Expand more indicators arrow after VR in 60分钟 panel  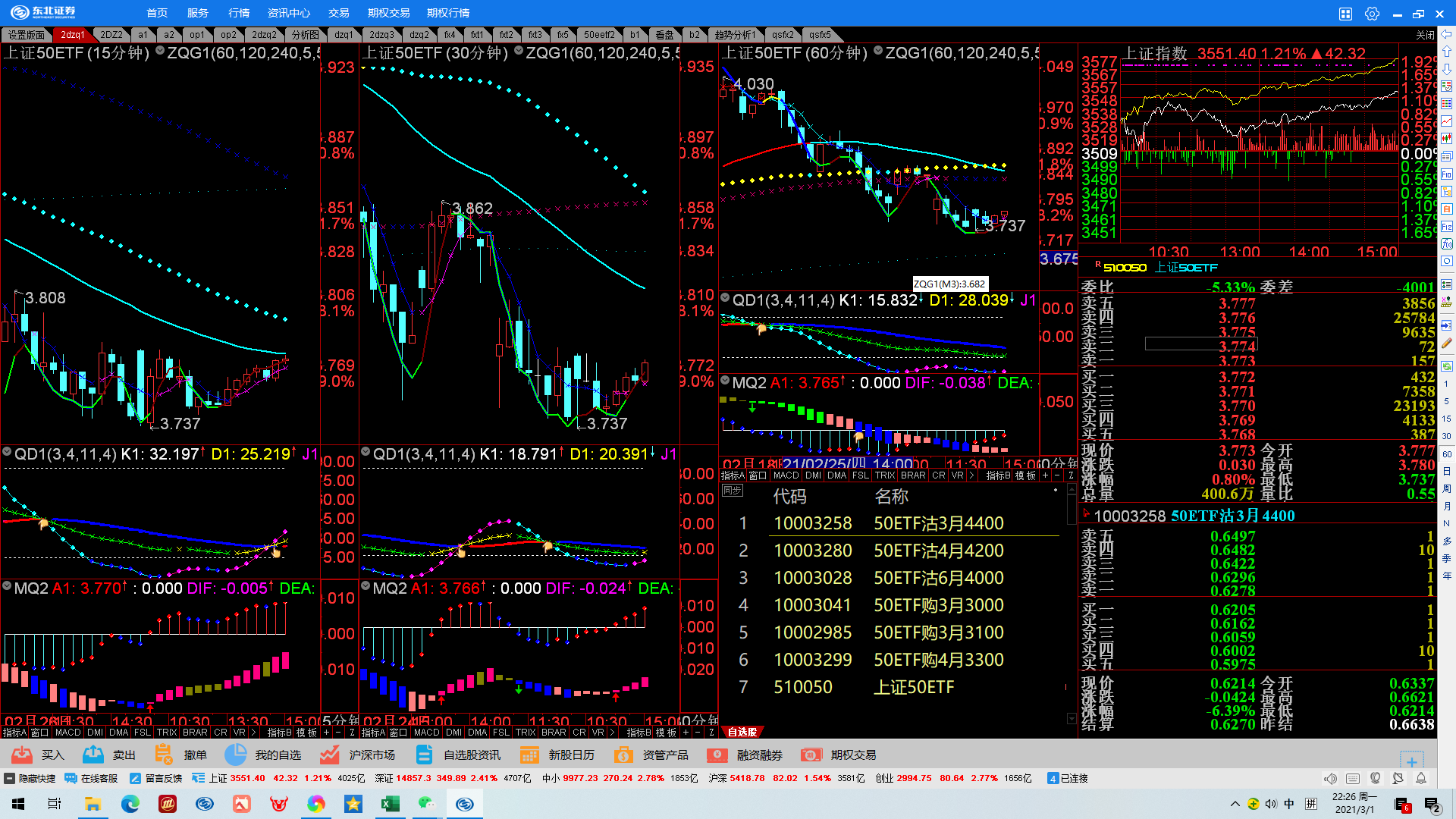tap(971, 475)
